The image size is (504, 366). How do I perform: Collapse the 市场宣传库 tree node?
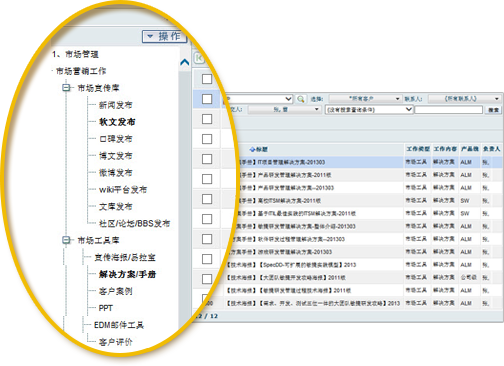pos(66,88)
